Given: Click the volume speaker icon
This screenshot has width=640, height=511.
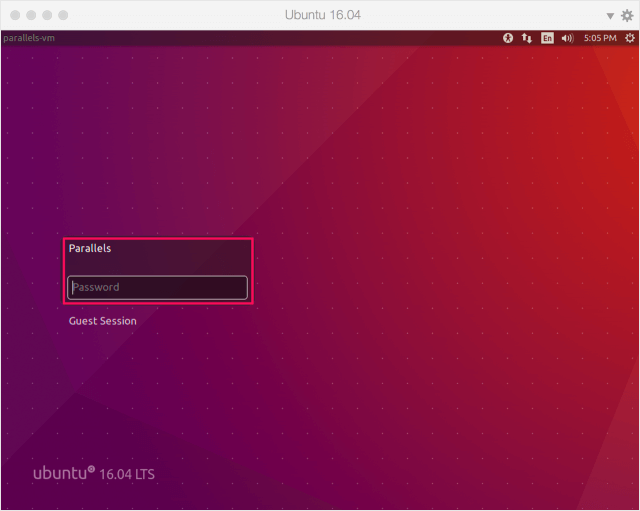Looking at the screenshot, I should (x=567, y=38).
